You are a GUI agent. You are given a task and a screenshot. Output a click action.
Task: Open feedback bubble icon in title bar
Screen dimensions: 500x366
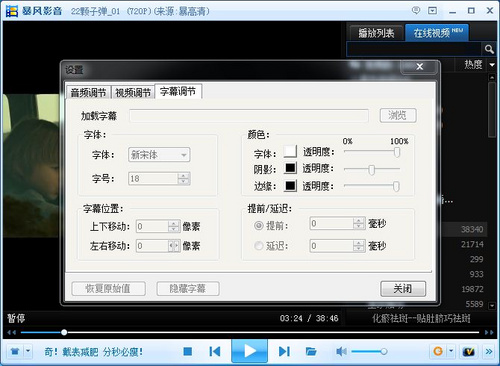[416, 10]
